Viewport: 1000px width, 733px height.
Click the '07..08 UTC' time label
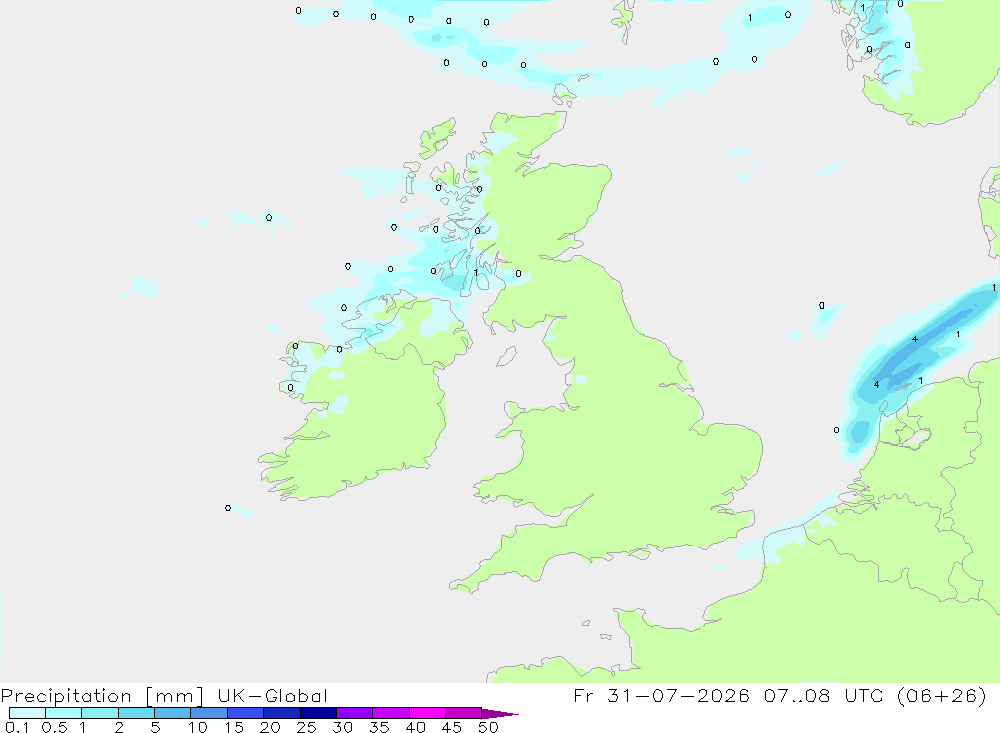click(824, 695)
